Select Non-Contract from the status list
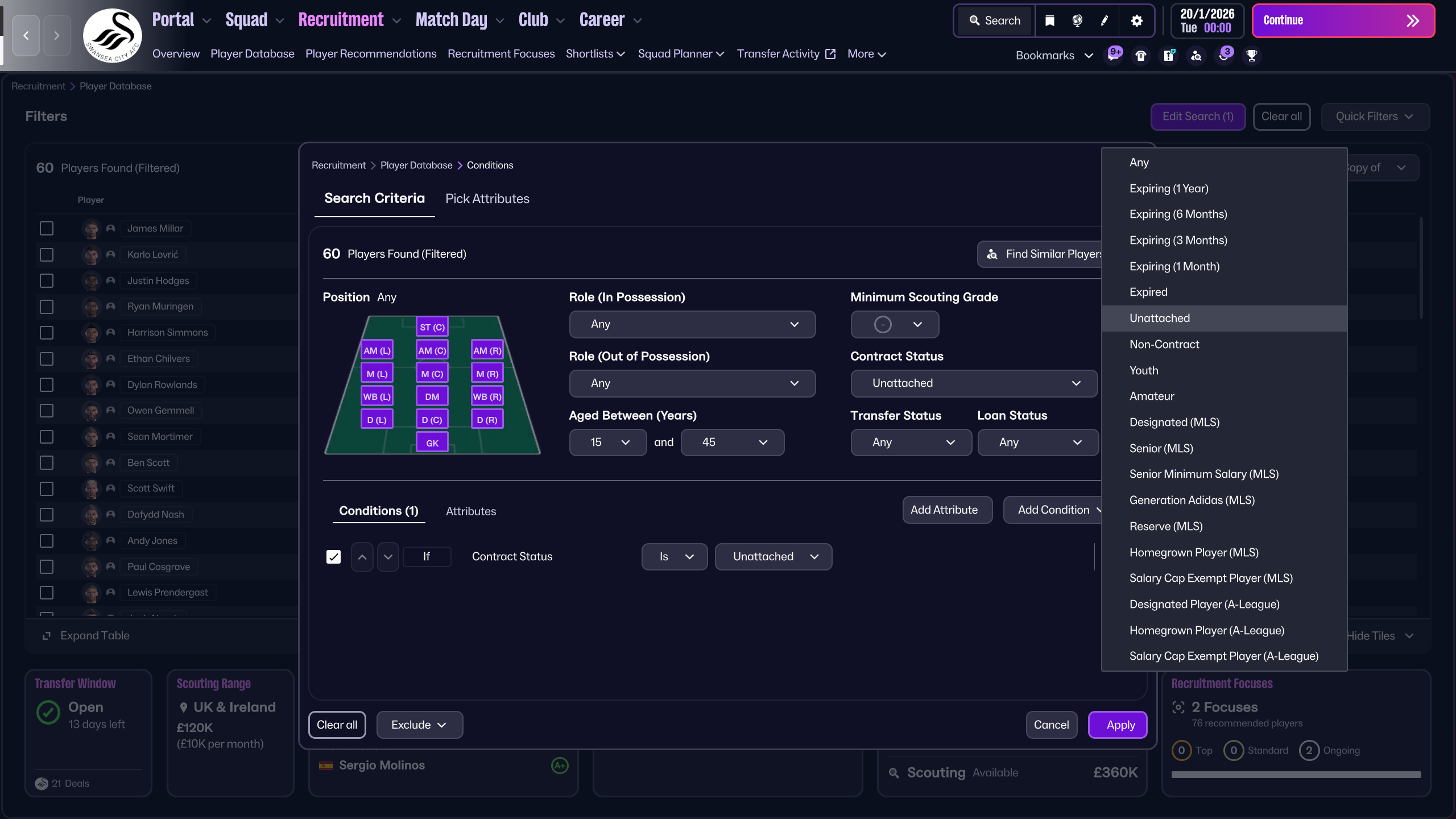1456x819 pixels. (x=1164, y=344)
